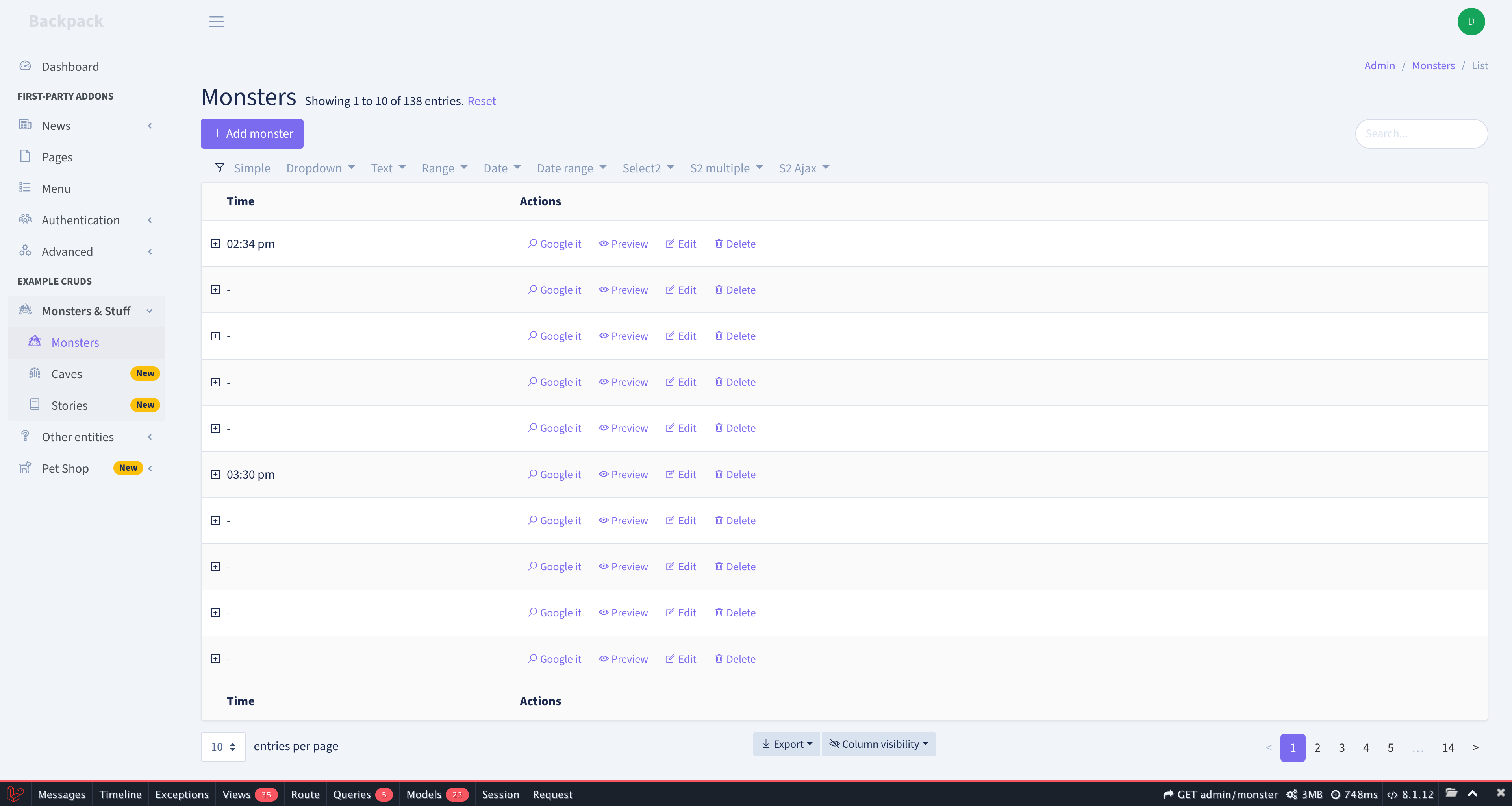Open the entries per page stepper
1512x806 pixels.
pyautogui.click(x=223, y=746)
